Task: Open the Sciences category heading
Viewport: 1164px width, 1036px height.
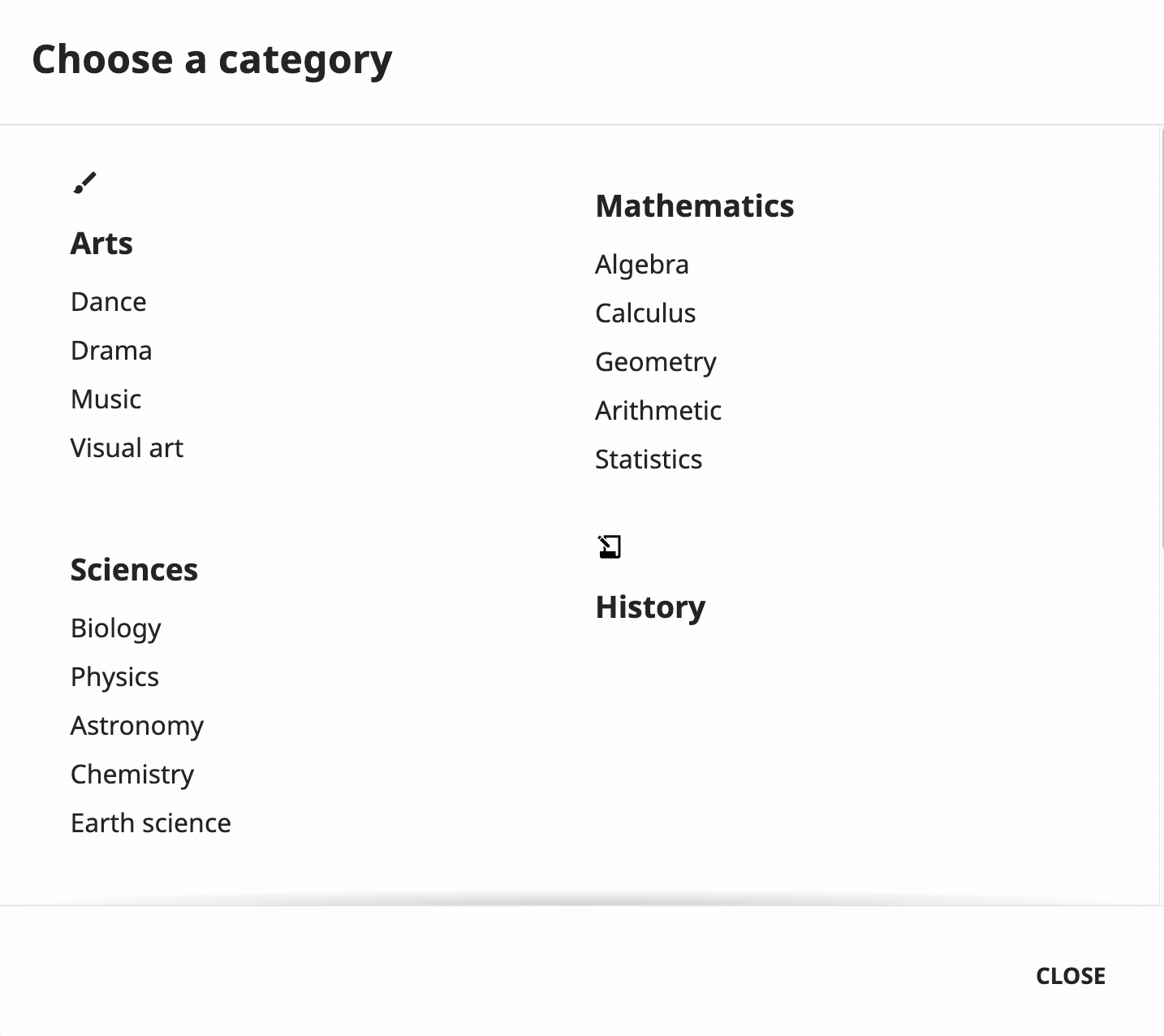Action: pyautogui.click(x=134, y=570)
